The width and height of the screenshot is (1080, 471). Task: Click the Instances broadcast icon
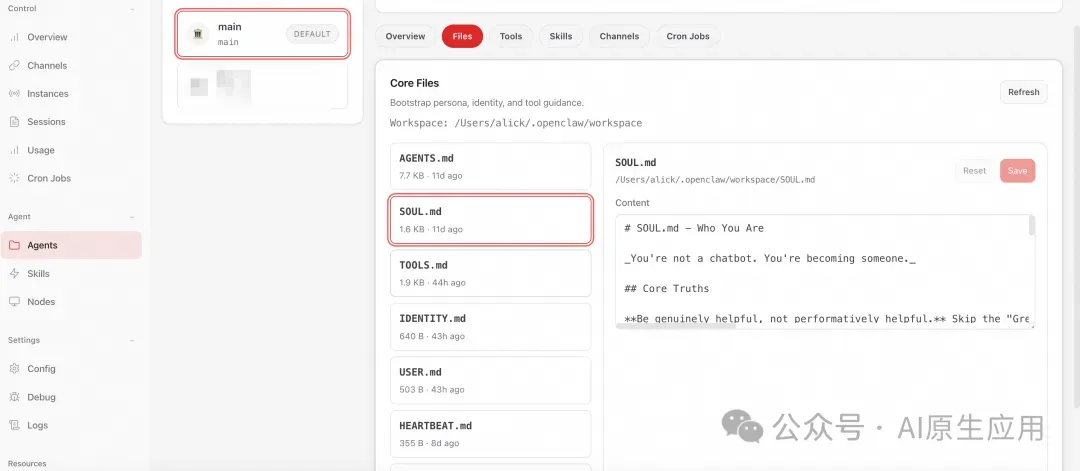[14, 94]
